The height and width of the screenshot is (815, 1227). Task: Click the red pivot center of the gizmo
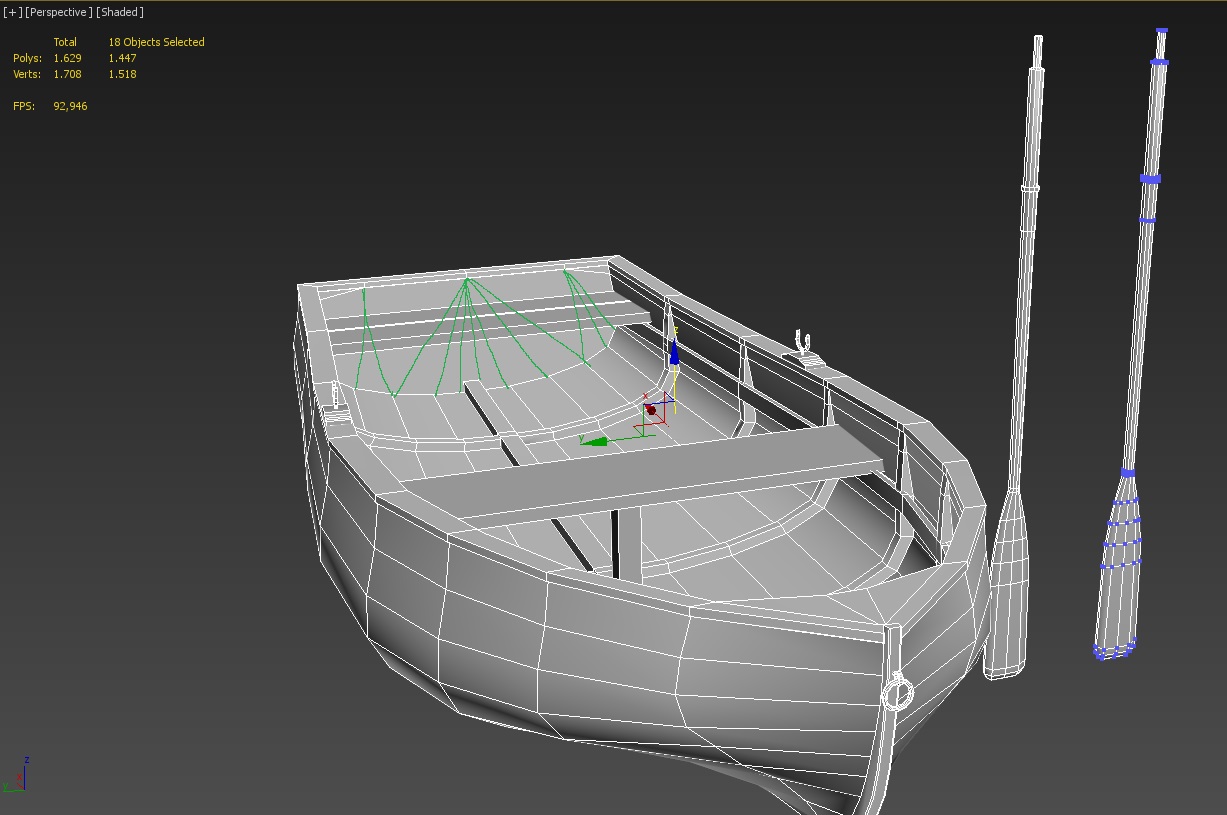point(651,410)
